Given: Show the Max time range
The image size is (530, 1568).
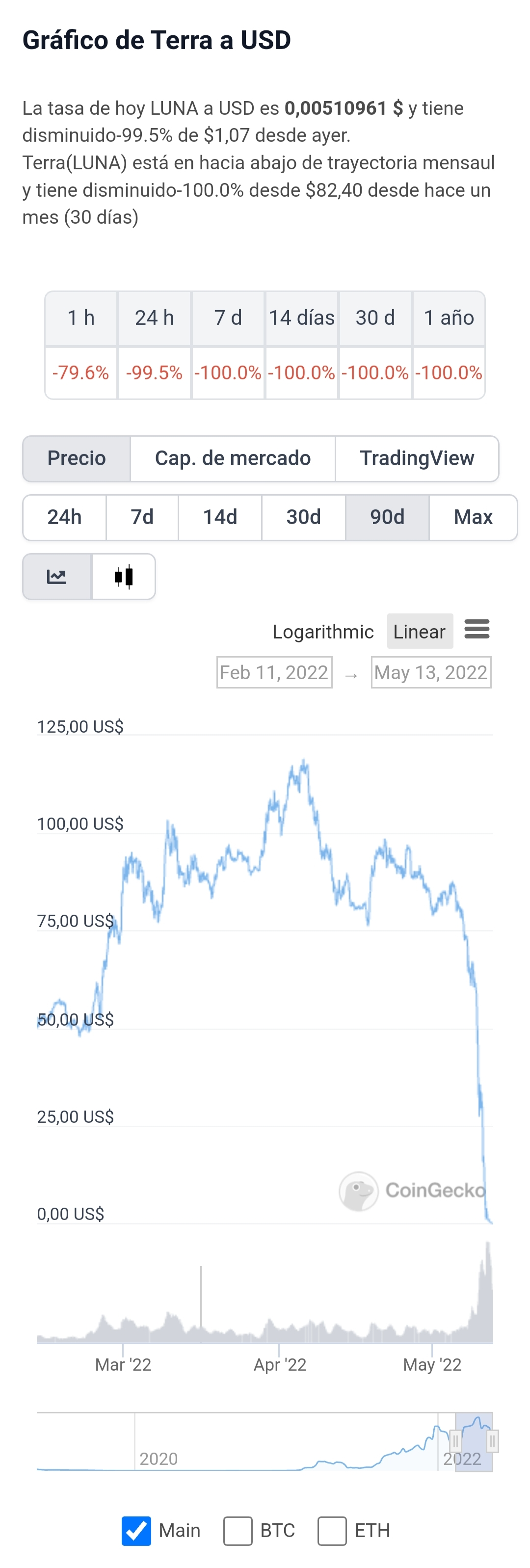Looking at the screenshot, I should 473,517.
